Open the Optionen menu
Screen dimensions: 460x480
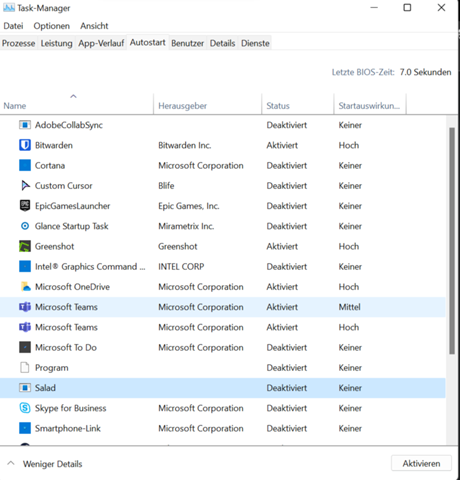pos(52,26)
